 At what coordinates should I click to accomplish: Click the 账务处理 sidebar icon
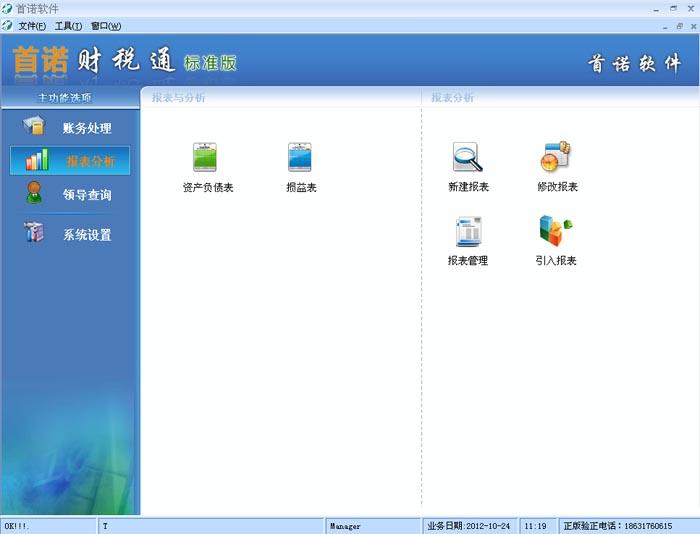[x=34, y=127]
